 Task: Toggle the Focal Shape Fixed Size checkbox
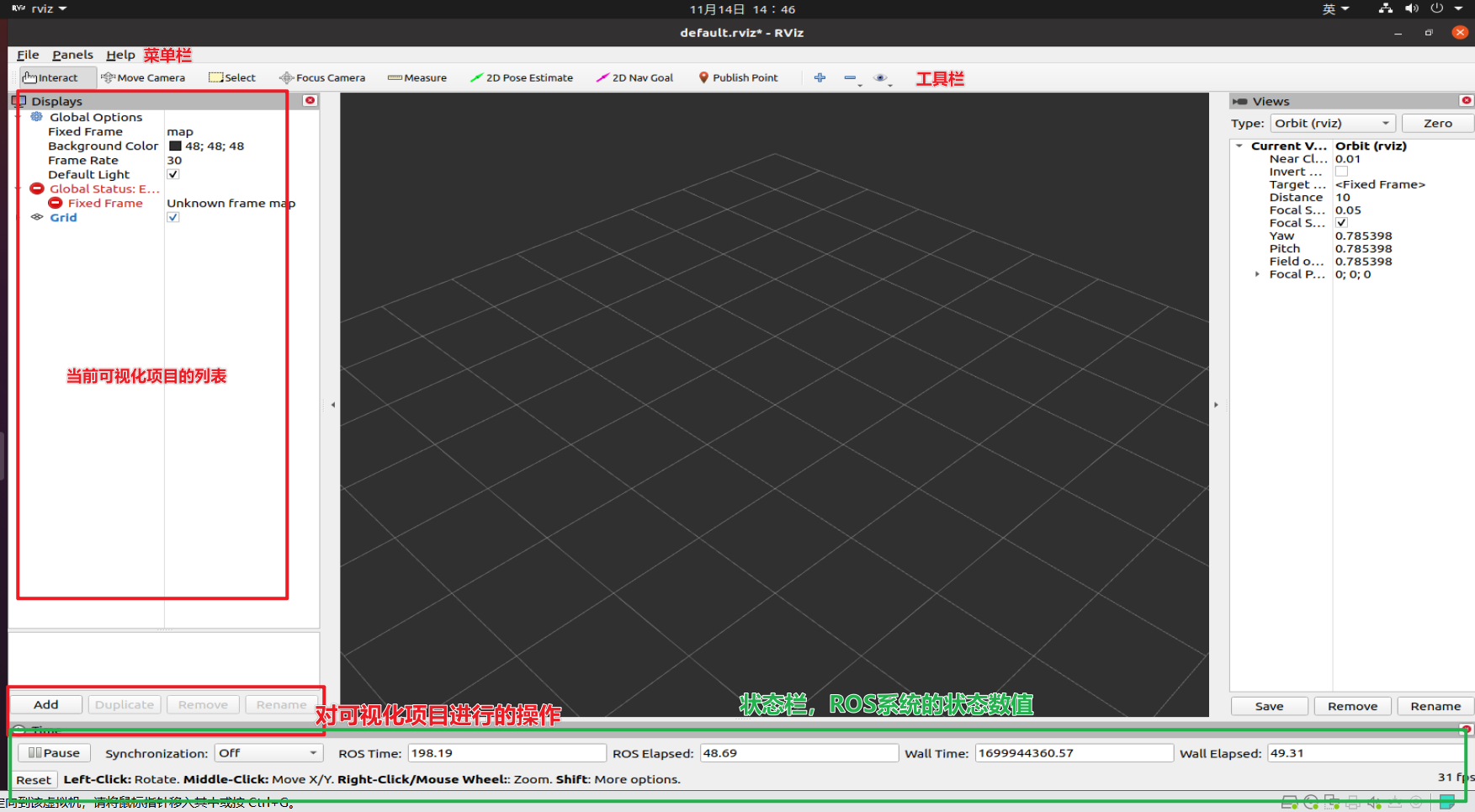tap(1341, 223)
